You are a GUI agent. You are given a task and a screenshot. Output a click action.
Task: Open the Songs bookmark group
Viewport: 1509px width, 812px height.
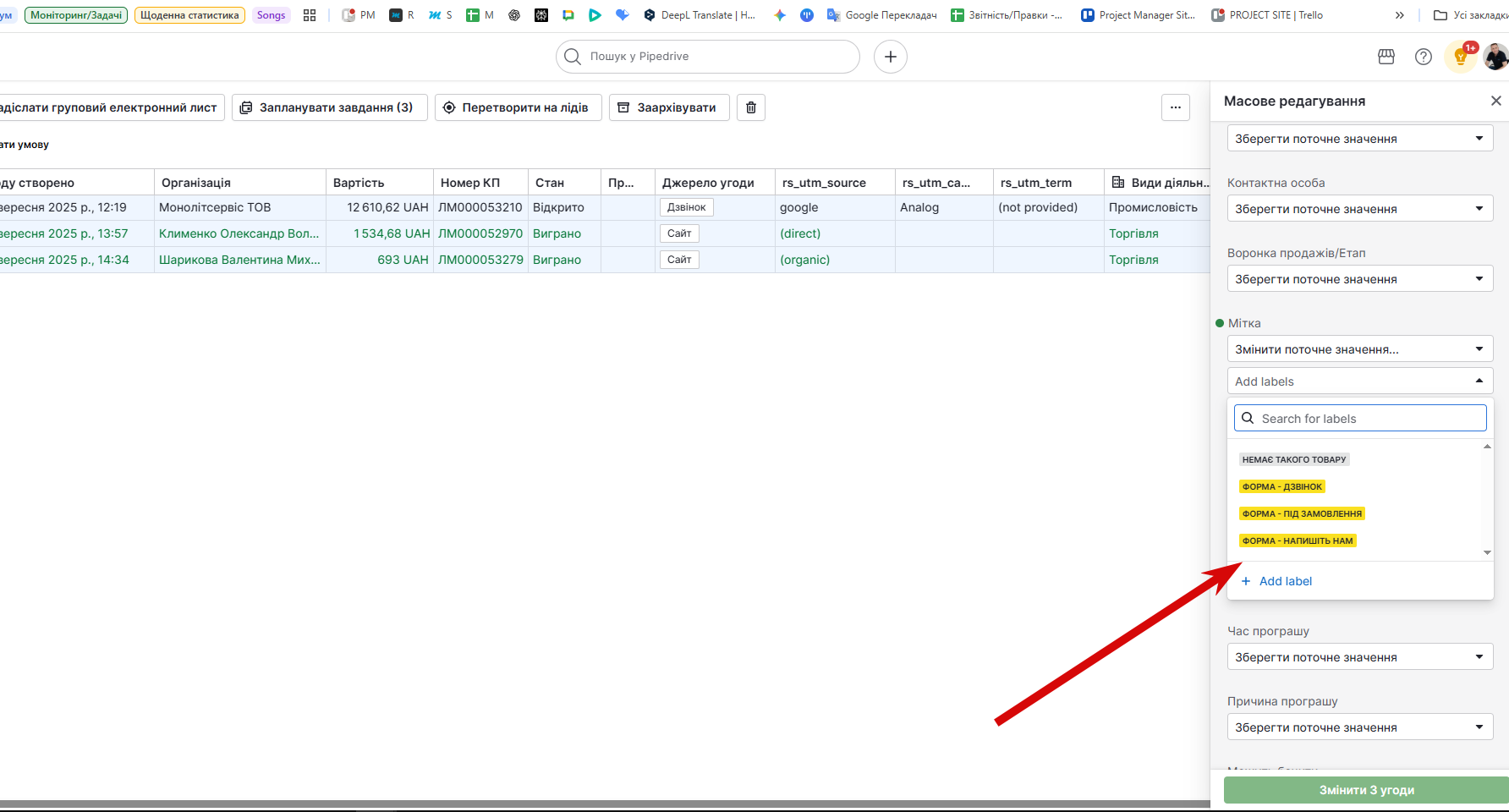pyautogui.click(x=271, y=15)
